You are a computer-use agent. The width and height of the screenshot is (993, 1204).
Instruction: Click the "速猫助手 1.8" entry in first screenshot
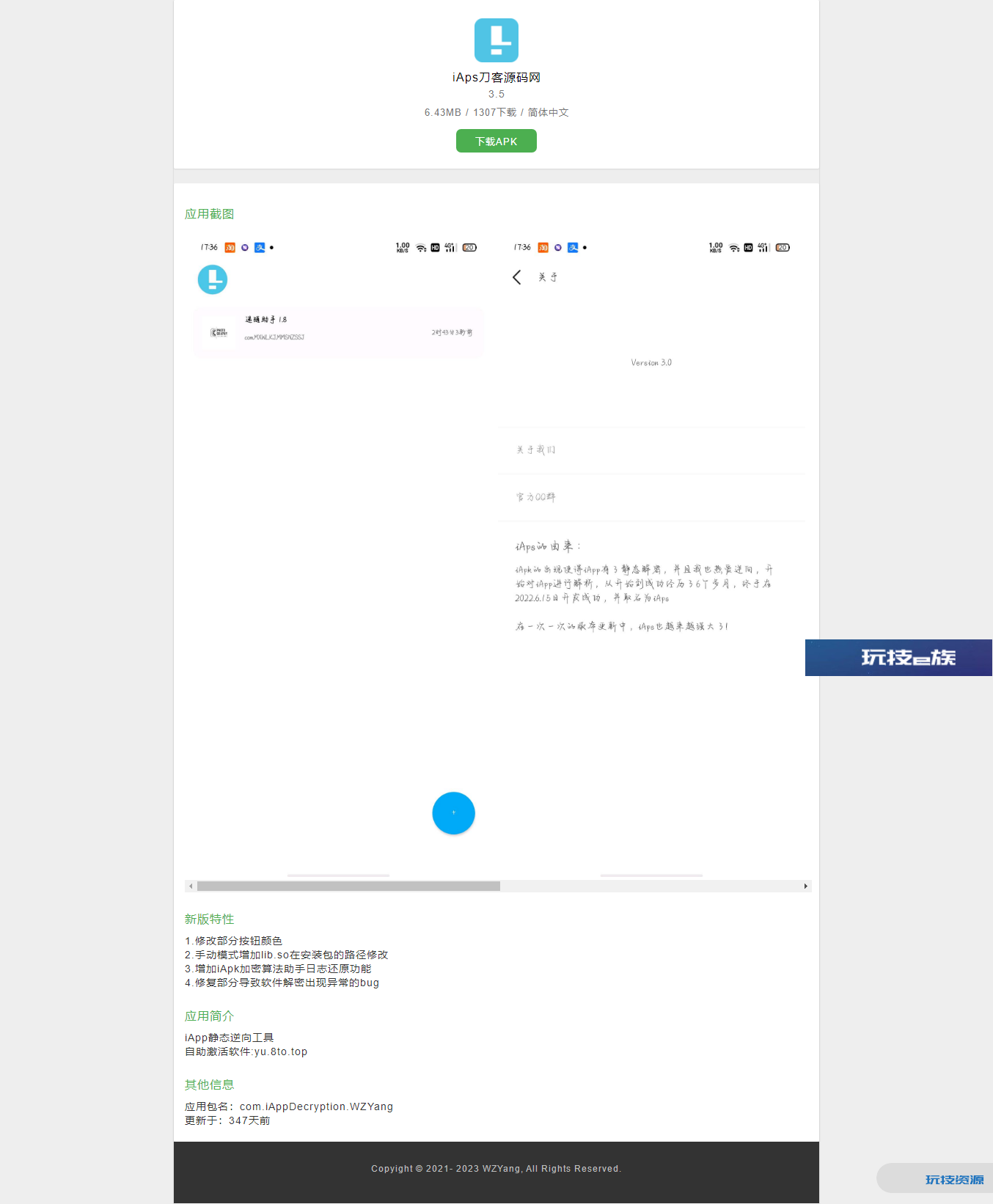[x=339, y=333]
